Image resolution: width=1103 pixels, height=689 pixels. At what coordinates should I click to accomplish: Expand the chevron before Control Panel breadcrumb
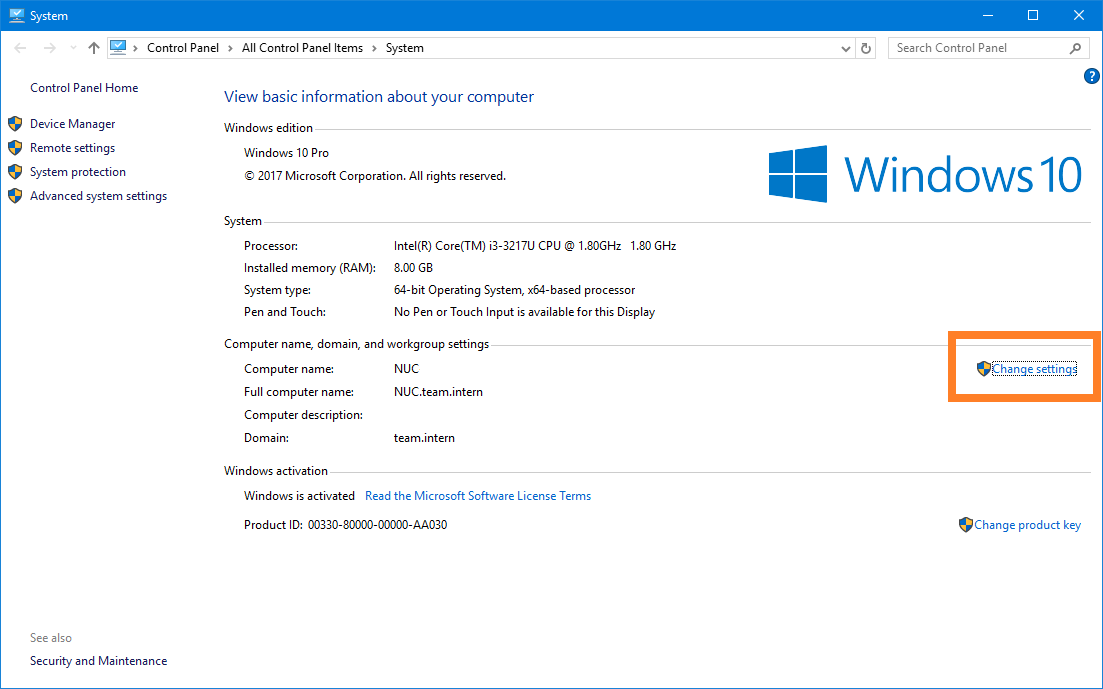(135, 48)
